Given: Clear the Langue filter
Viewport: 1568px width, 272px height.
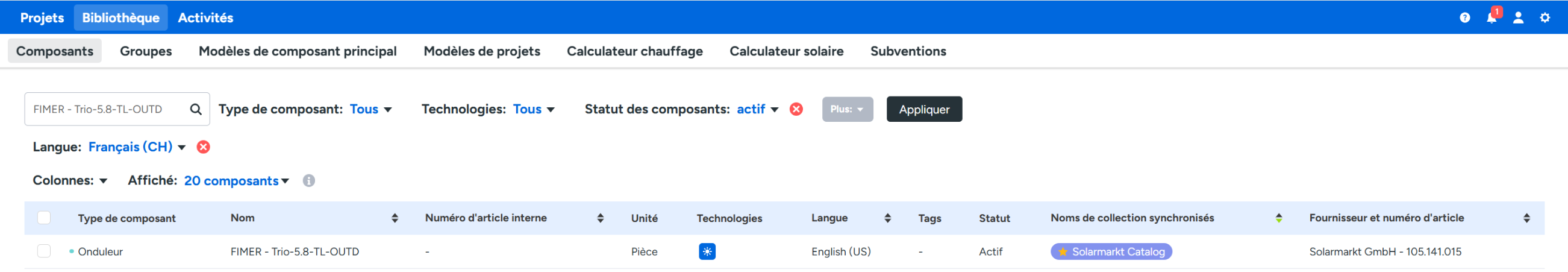Looking at the screenshot, I should [x=204, y=147].
